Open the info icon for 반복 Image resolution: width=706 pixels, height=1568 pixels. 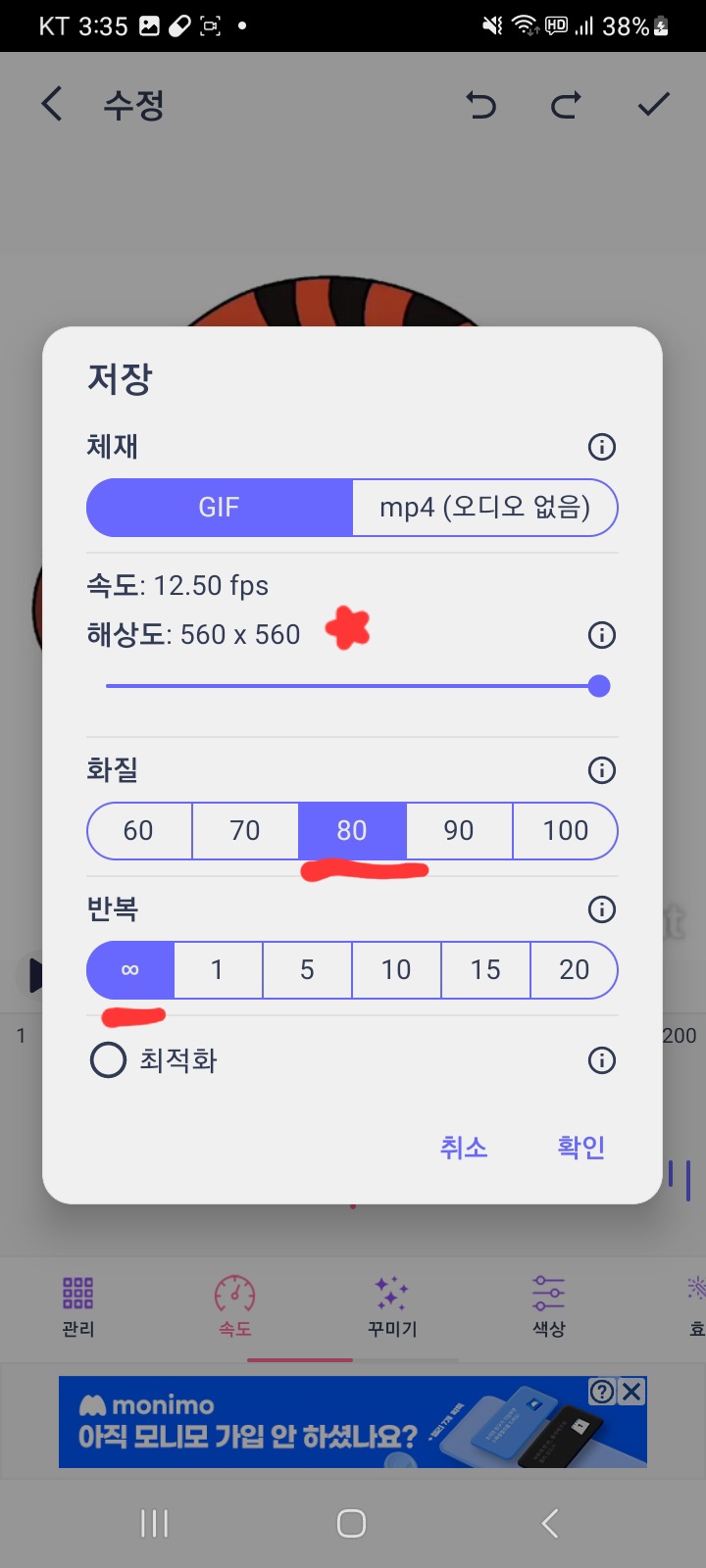point(601,909)
